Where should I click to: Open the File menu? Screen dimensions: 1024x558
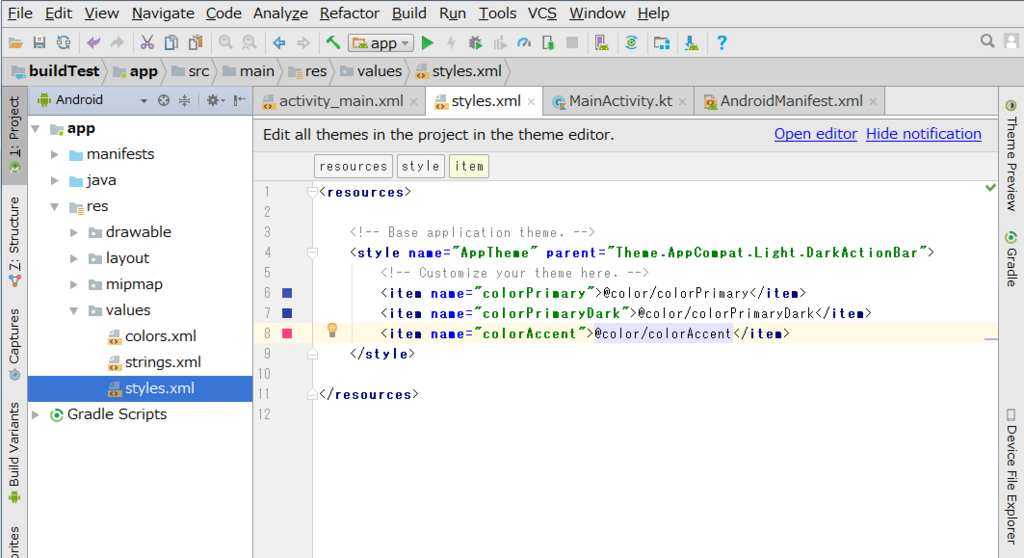(20, 13)
